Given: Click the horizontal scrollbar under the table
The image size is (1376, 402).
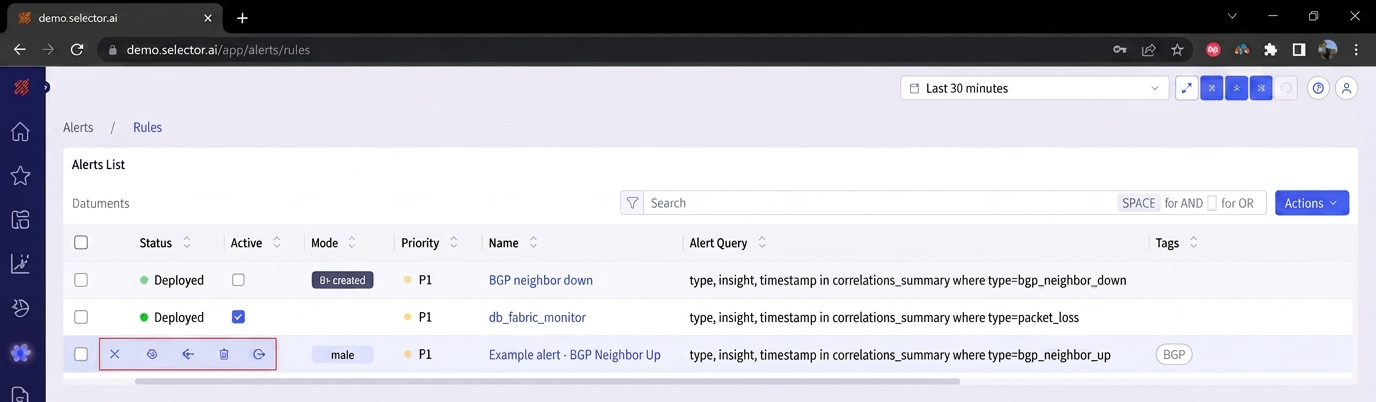Looking at the screenshot, I should tap(547, 381).
